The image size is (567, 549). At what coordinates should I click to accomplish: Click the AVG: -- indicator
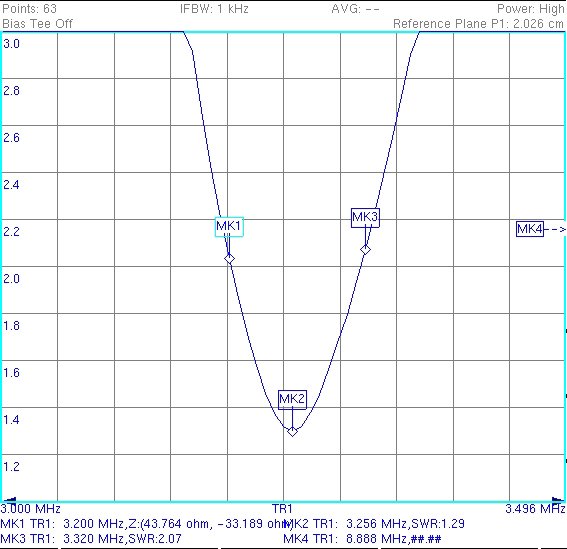point(355,9)
